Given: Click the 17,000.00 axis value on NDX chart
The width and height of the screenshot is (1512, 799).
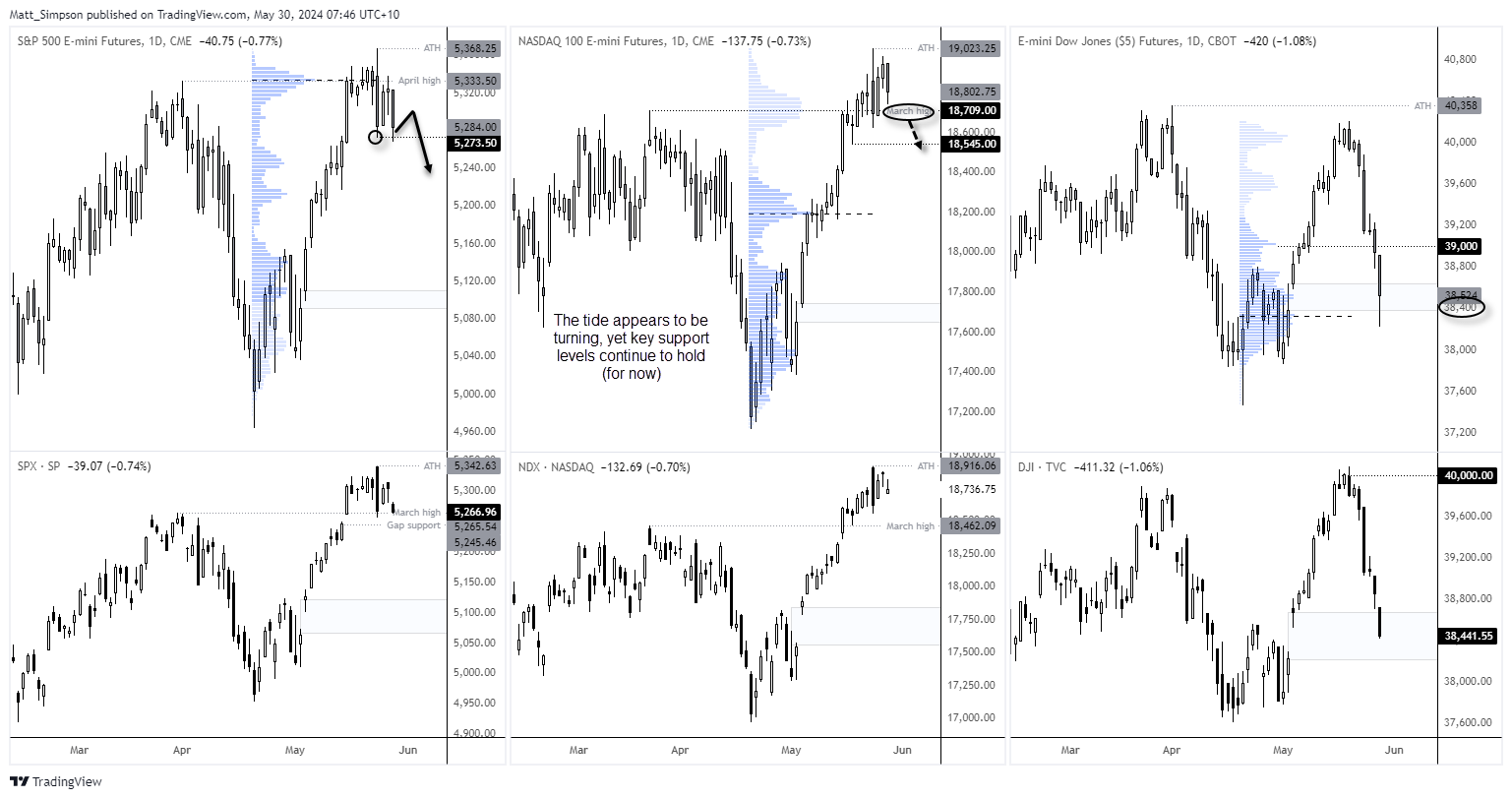Looking at the screenshot, I should (x=972, y=717).
